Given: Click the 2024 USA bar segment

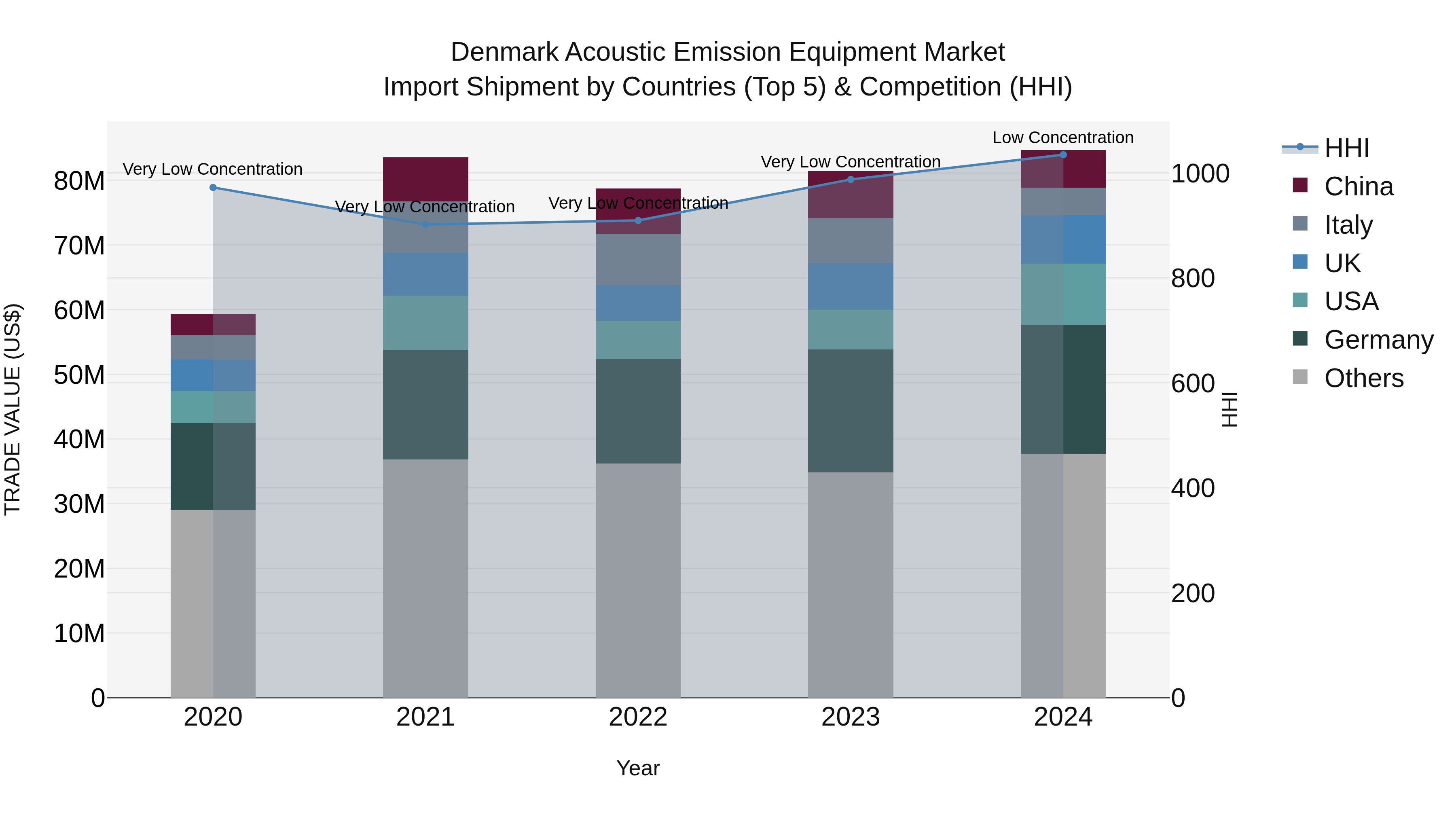Looking at the screenshot, I should click(1063, 294).
